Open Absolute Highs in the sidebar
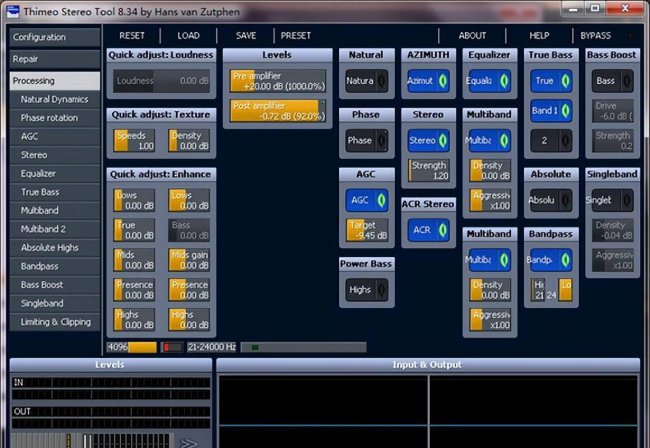650x448 pixels. [x=55, y=248]
